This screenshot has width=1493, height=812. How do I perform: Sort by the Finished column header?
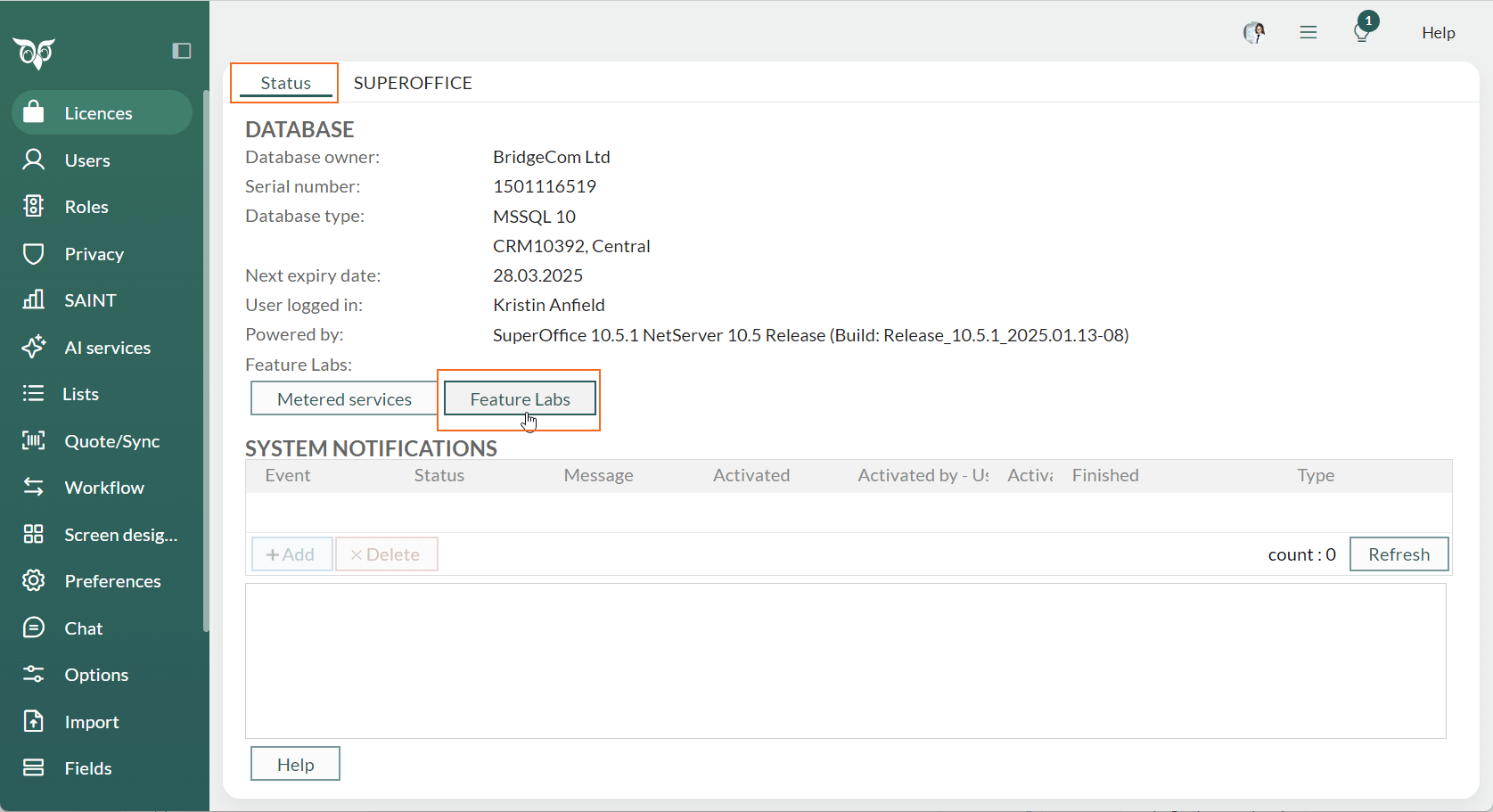[1105, 475]
